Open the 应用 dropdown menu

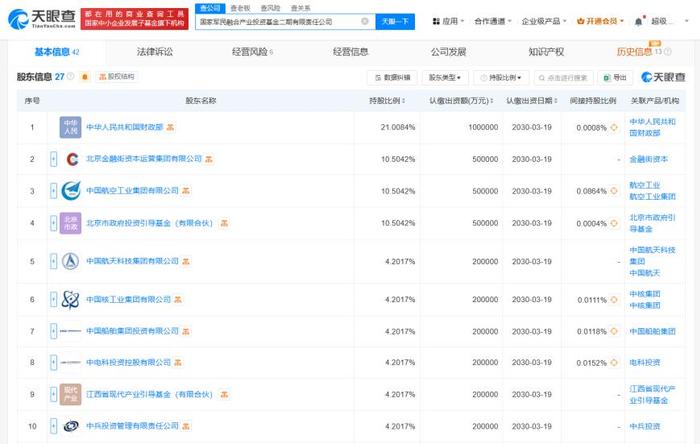pyautogui.click(x=448, y=21)
